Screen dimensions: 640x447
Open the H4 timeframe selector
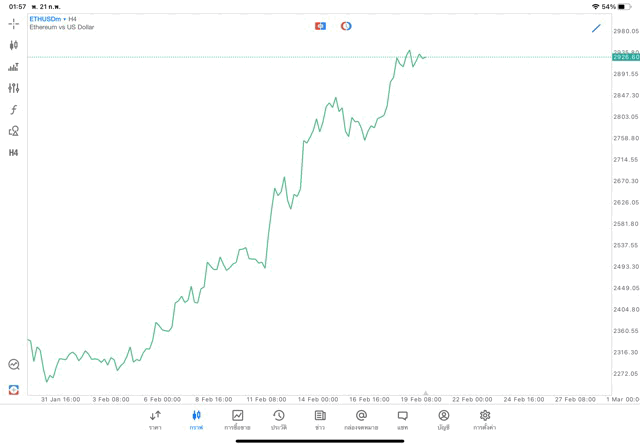(x=13, y=153)
